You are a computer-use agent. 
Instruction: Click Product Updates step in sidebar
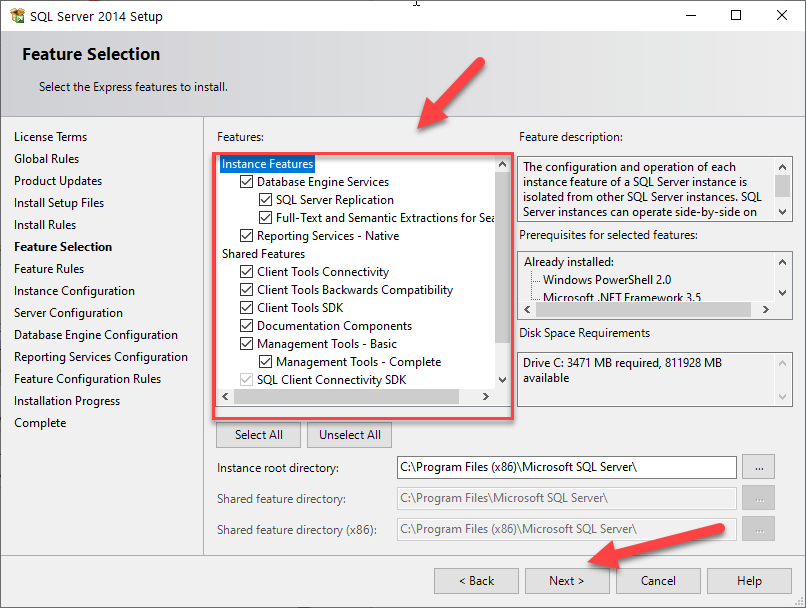[58, 181]
